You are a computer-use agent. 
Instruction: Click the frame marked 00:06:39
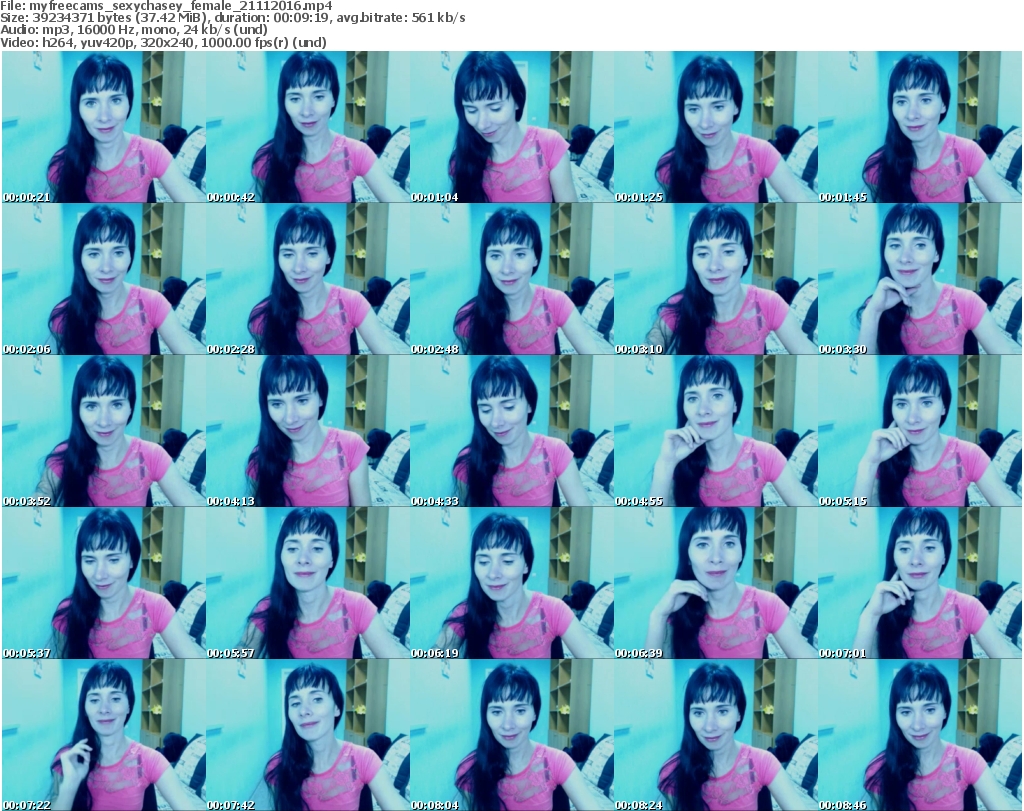(x=716, y=583)
